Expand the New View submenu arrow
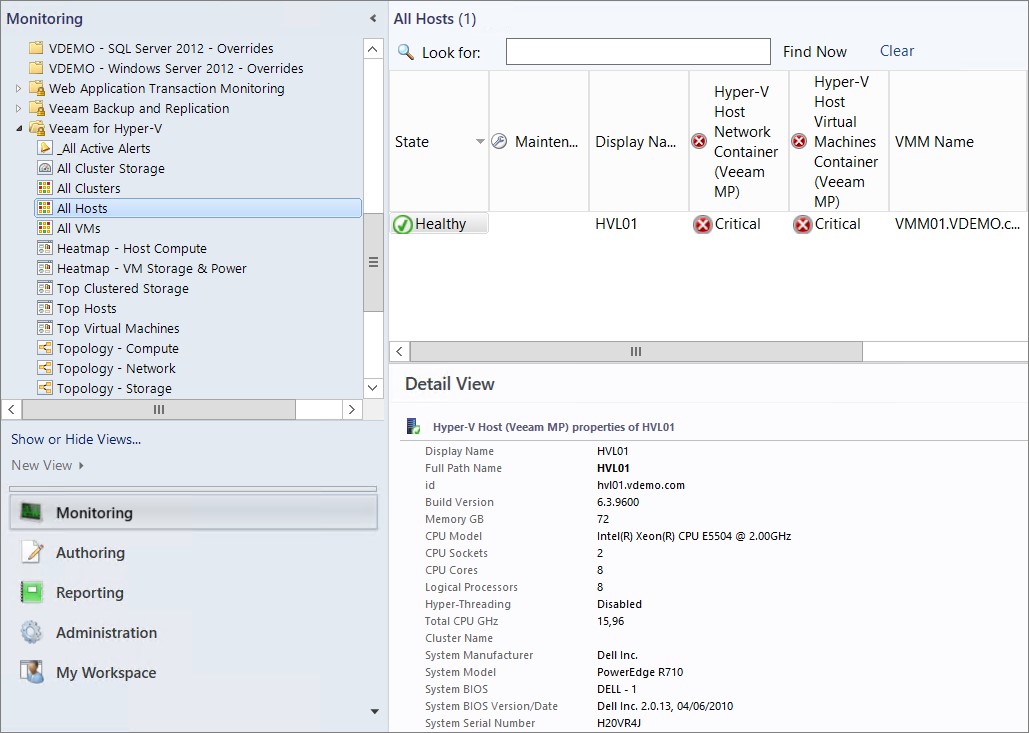 coord(81,465)
